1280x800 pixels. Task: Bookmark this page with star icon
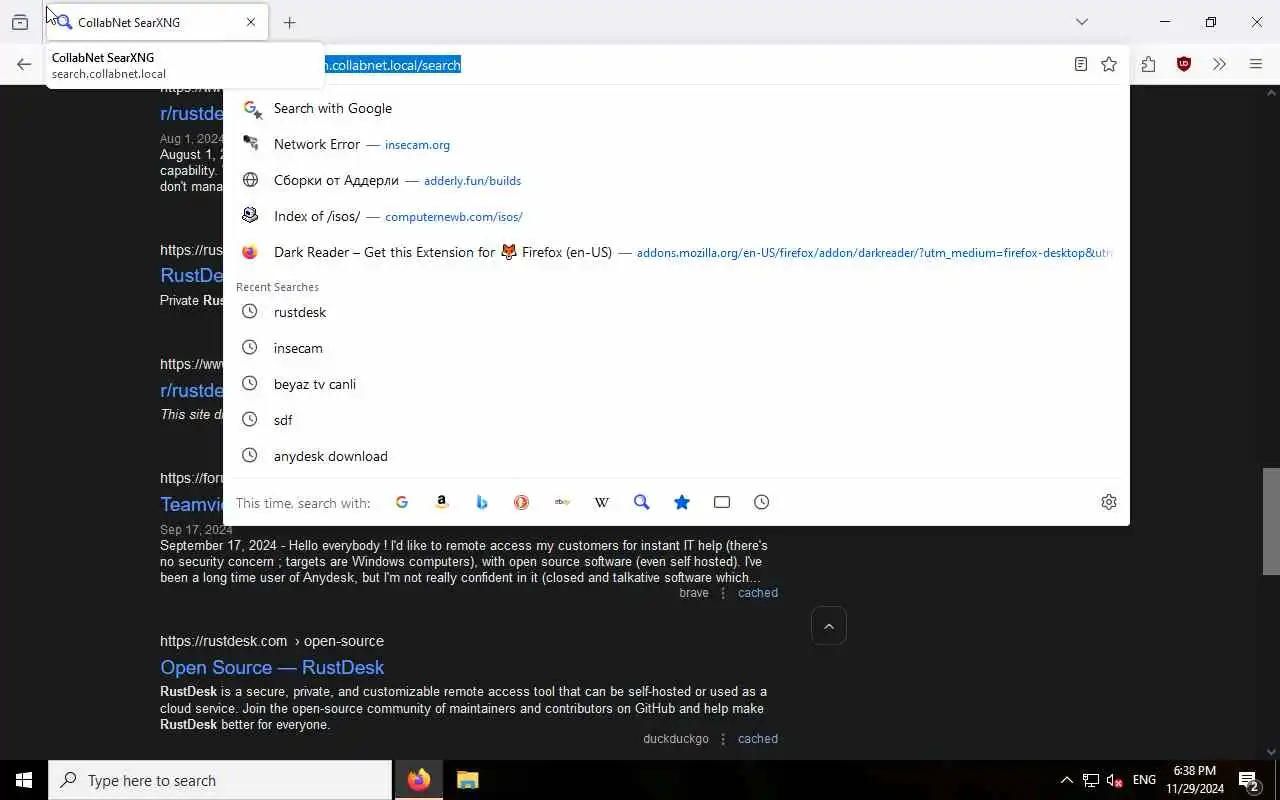[1109, 64]
